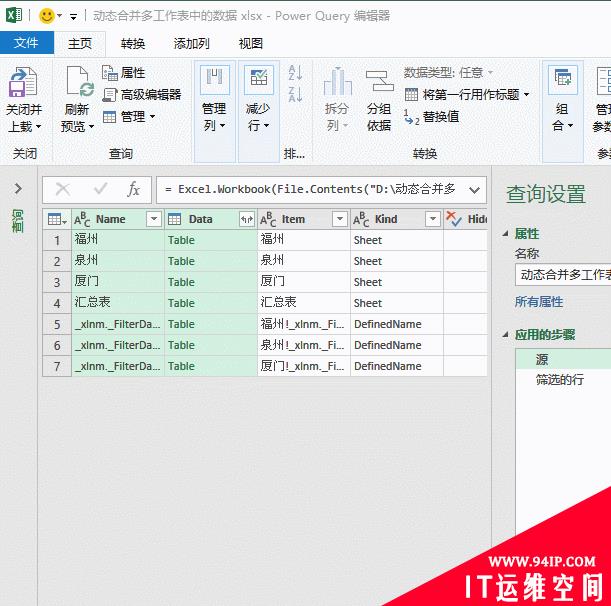
Task: Expand the Data column with expand icon
Action: 247,219
